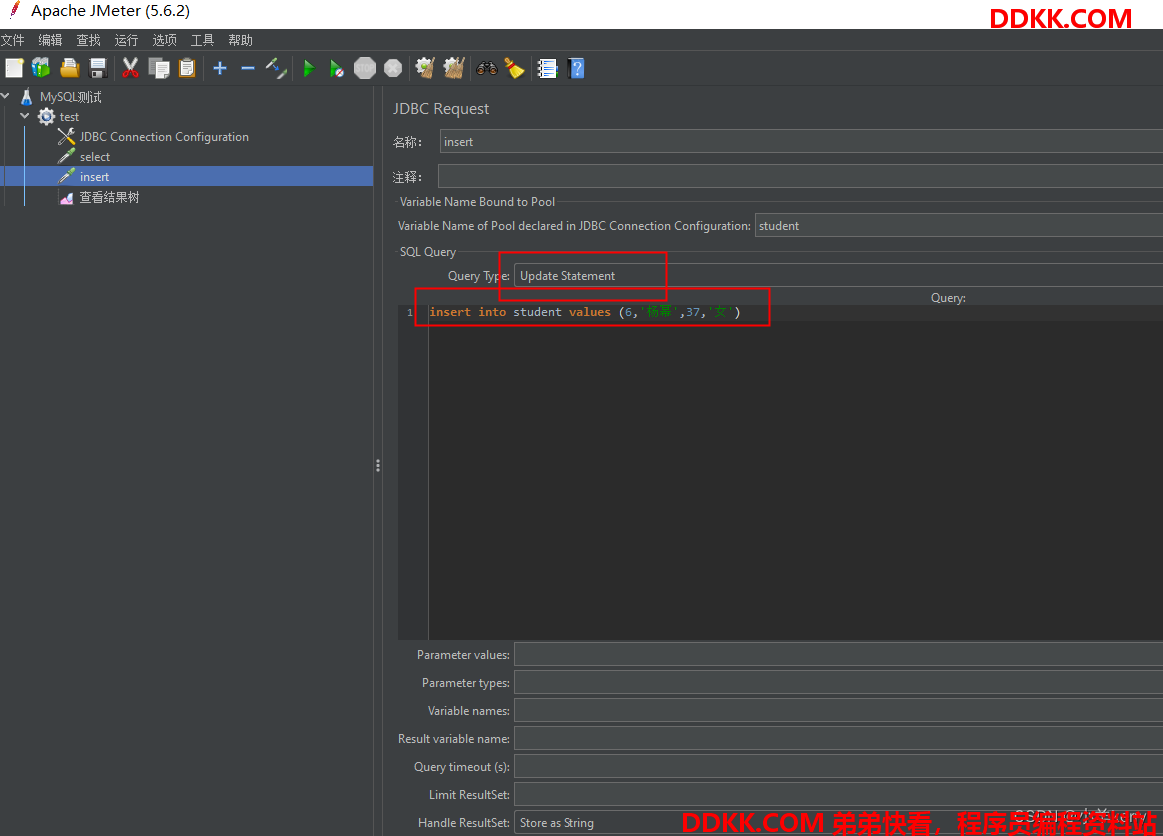This screenshot has height=836, width=1163.
Task: Click the Shutdown test toolbar icon
Action: click(x=393, y=68)
